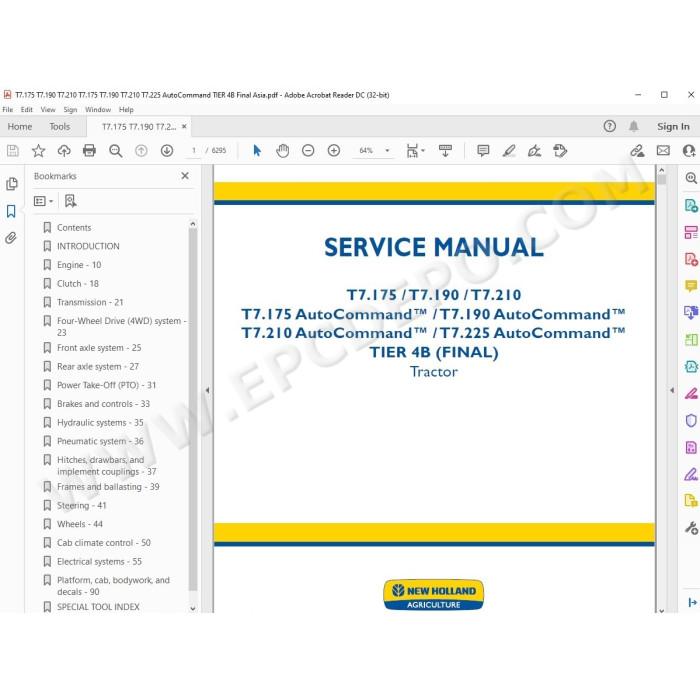Open the Help question mark icon
This screenshot has width=700, height=700.
click(609, 126)
